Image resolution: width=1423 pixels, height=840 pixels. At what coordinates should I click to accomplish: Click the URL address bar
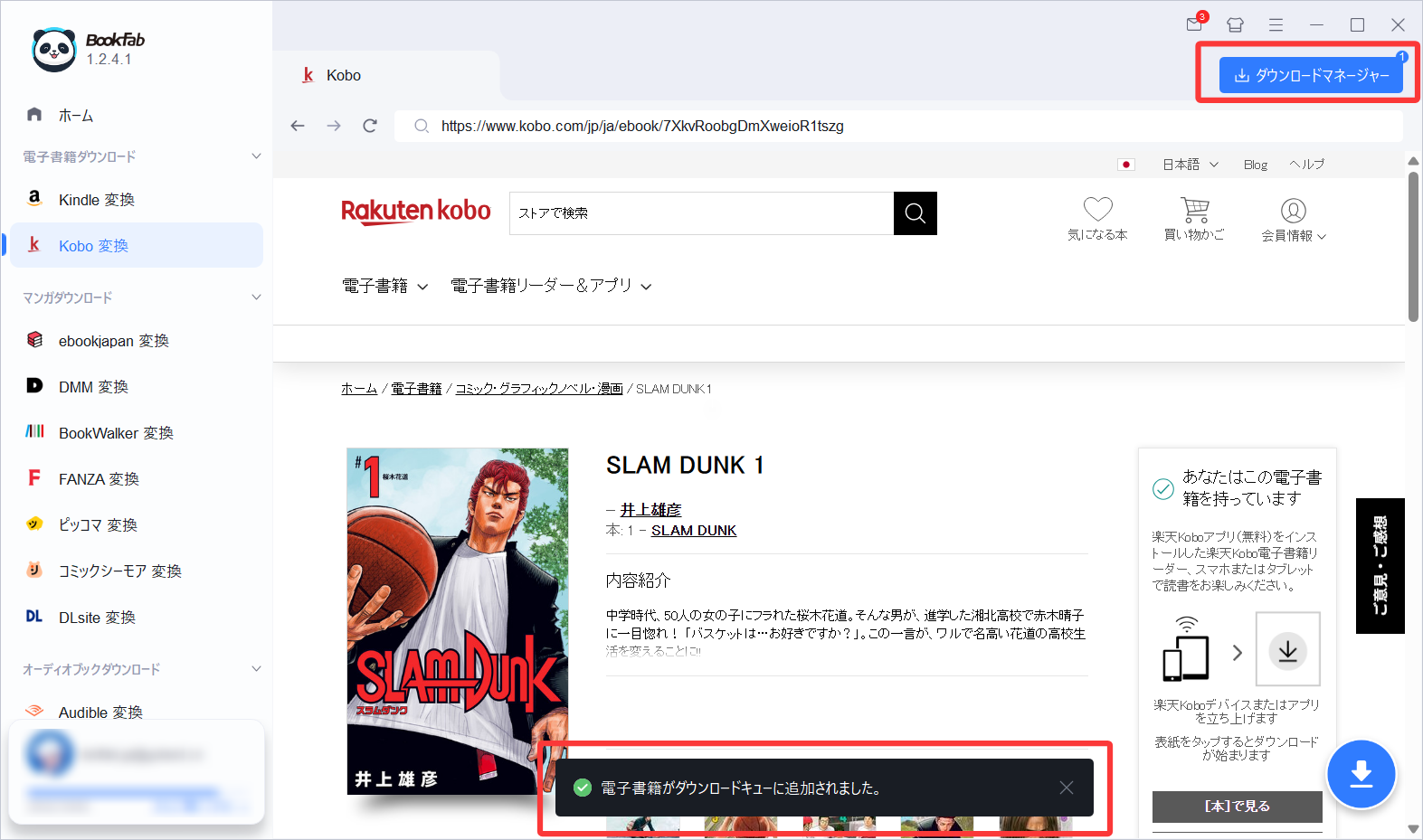click(x=898, y=126)
